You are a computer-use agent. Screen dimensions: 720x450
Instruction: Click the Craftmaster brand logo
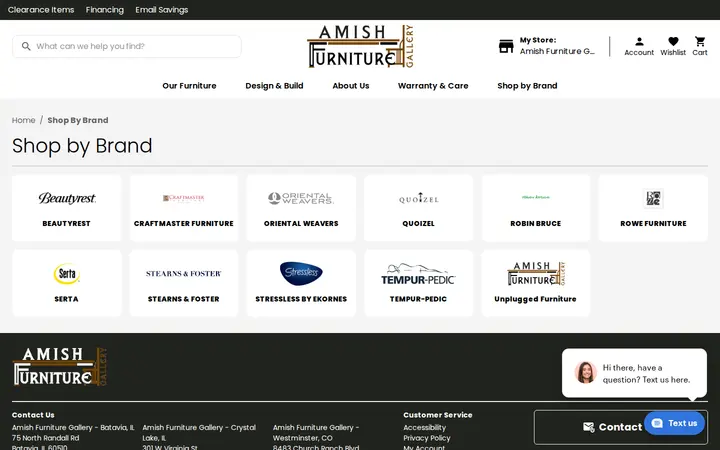184,198
